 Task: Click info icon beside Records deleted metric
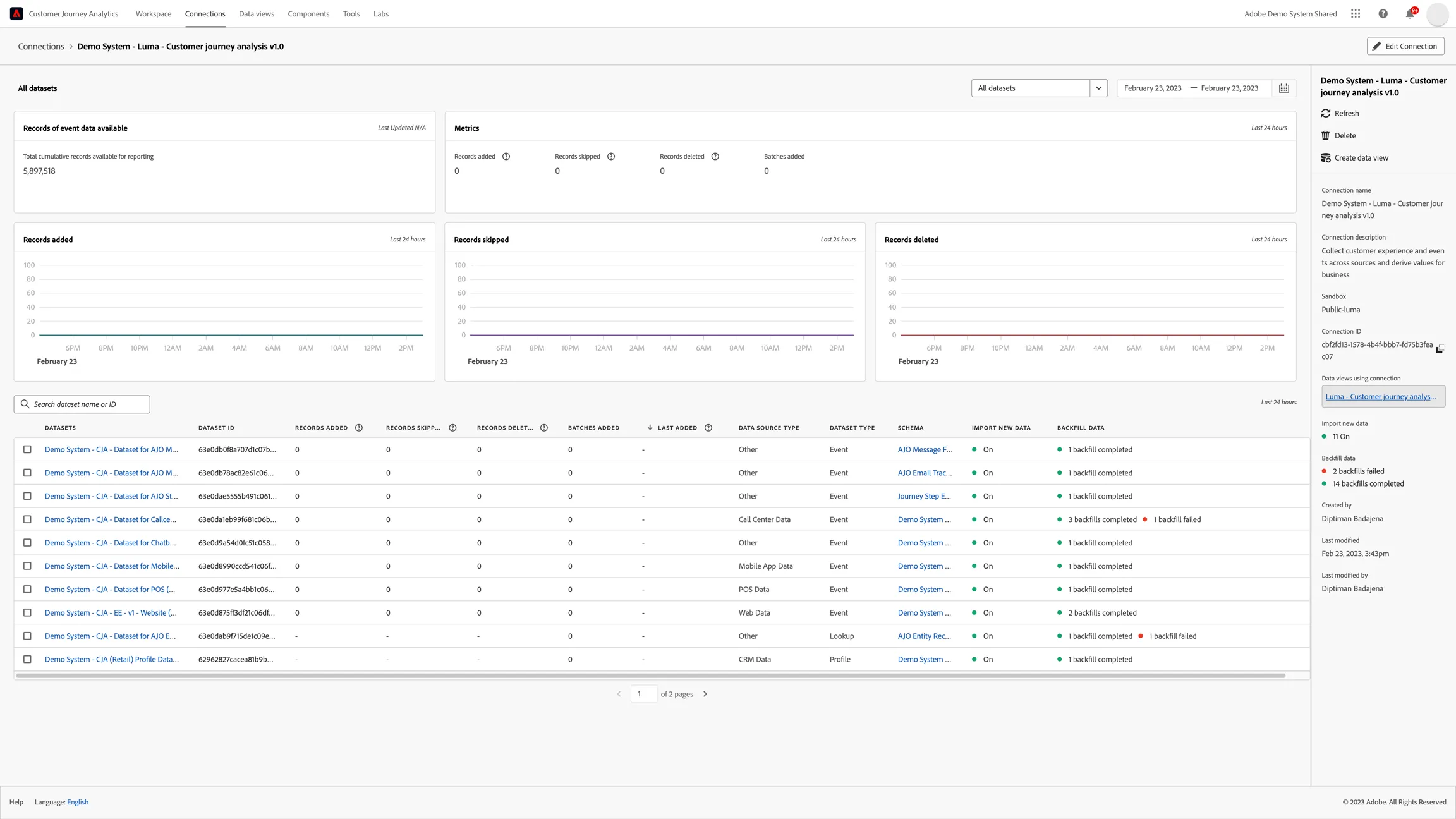click(x=715, y=156)
